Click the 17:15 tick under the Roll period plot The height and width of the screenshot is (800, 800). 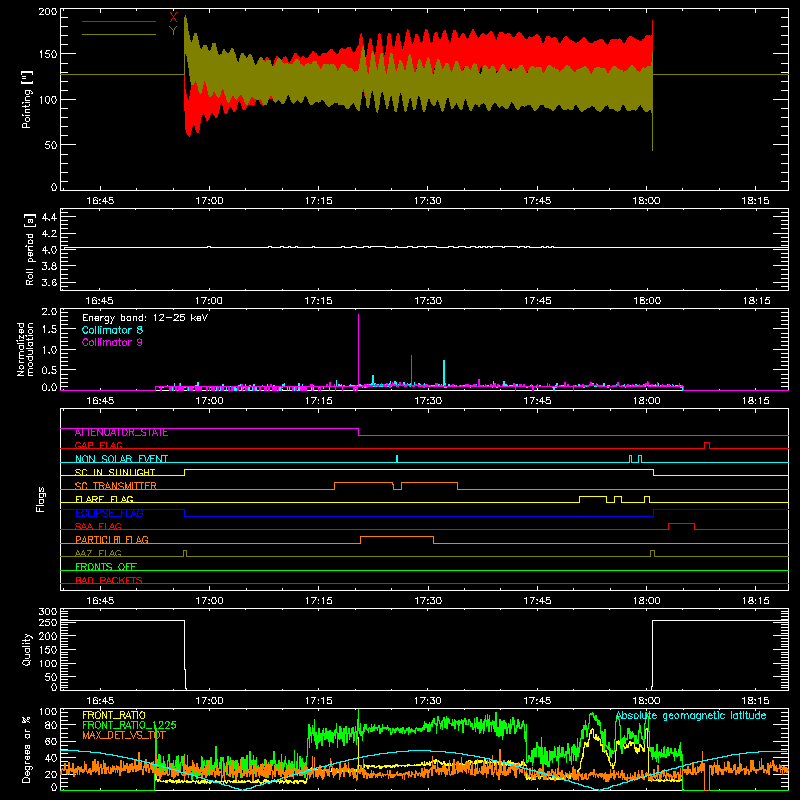pos(318,301)
